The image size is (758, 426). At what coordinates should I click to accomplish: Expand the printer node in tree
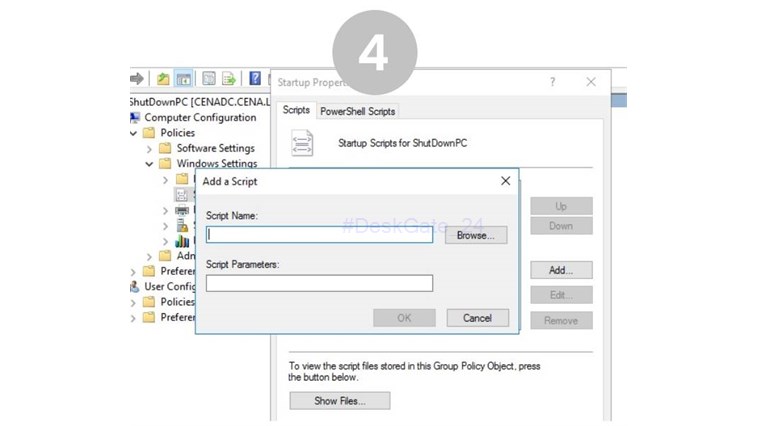click(x=165, y=211)
